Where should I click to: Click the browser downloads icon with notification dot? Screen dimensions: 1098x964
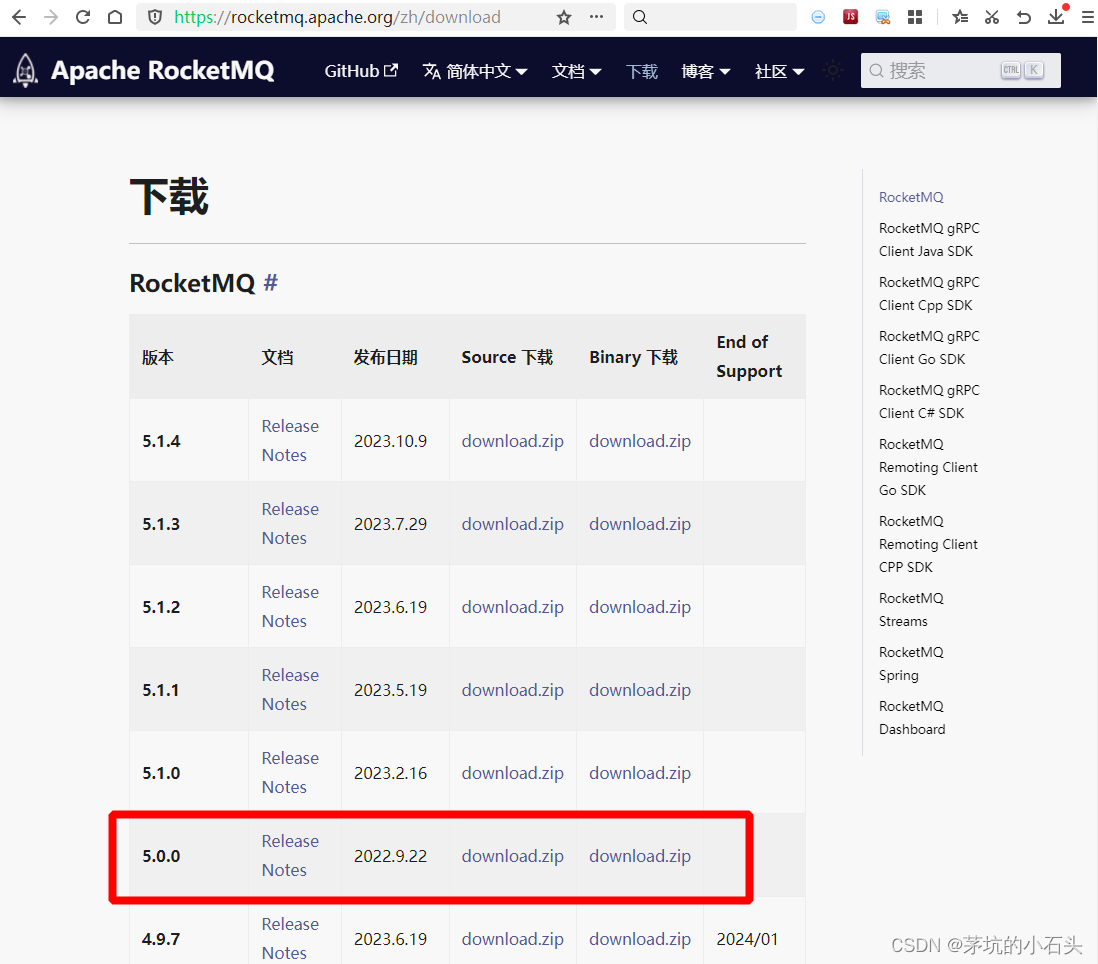pos(1057,17)
